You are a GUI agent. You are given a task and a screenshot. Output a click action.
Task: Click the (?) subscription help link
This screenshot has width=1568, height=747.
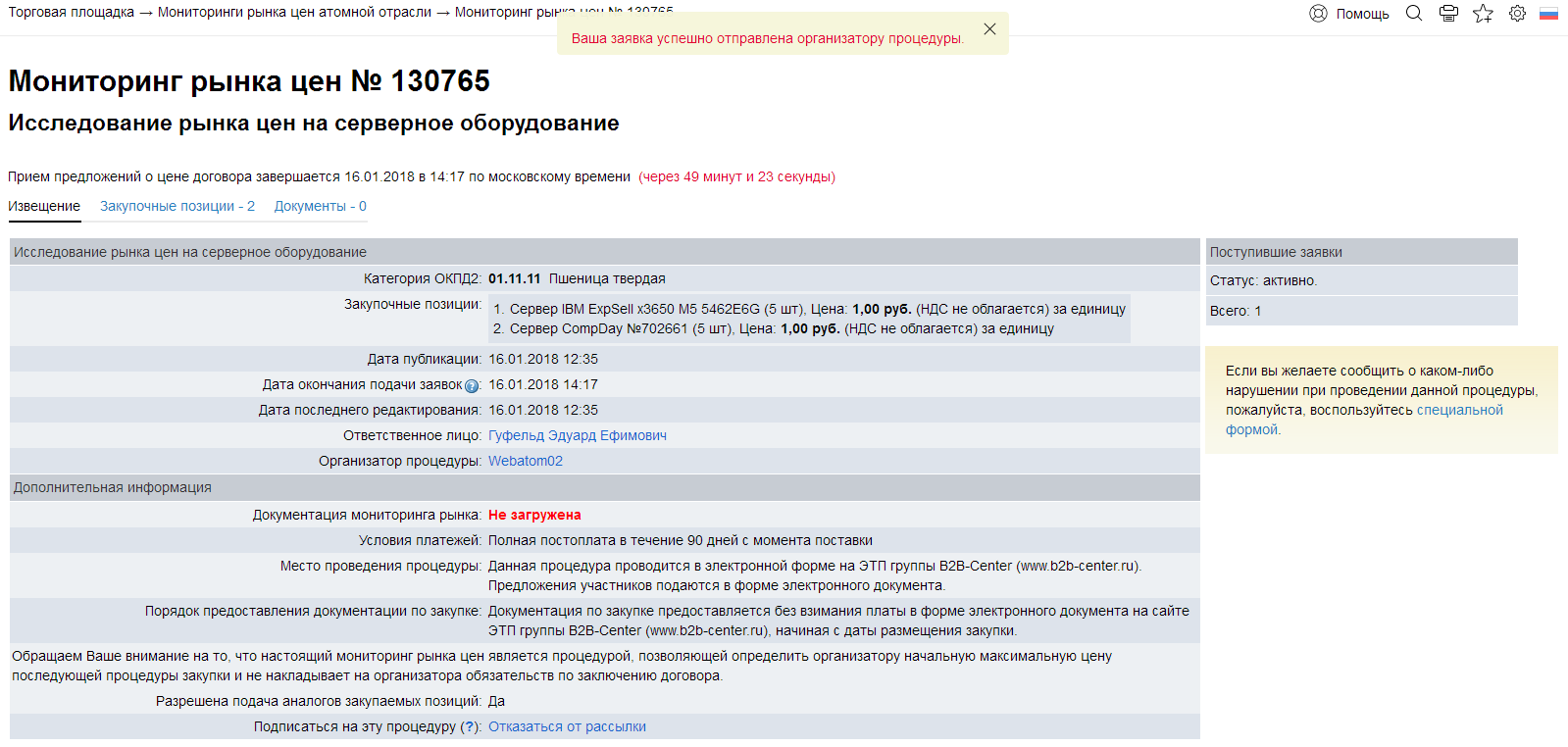471,726
